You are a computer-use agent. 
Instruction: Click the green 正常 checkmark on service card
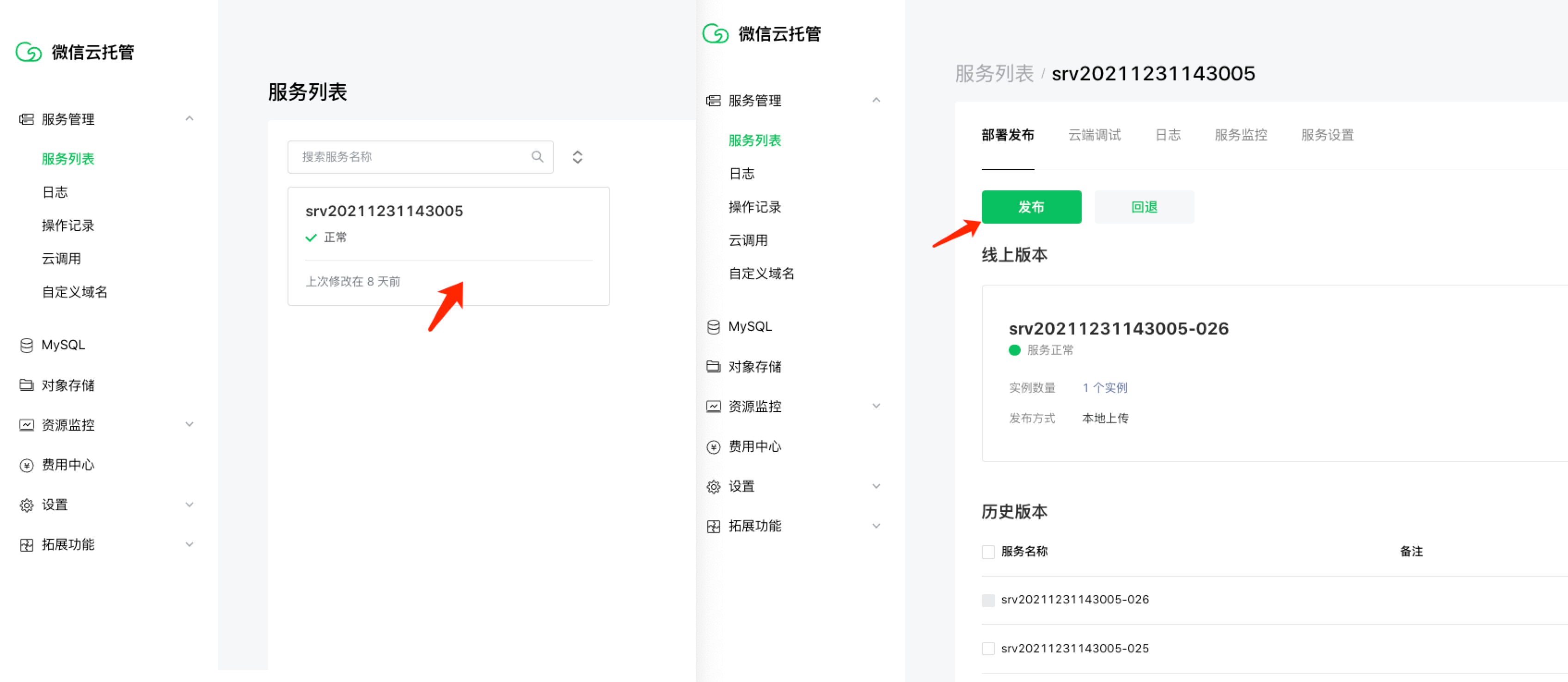pos(311,237)
